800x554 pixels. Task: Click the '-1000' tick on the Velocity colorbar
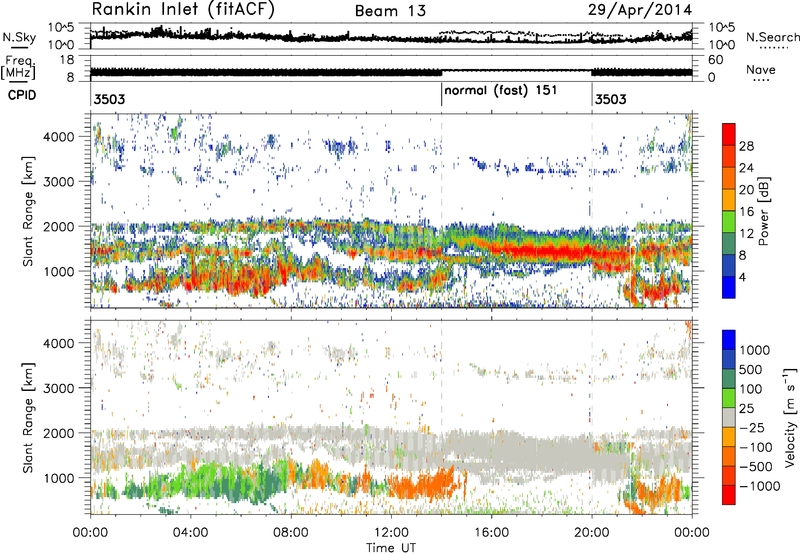click(759, 486)
